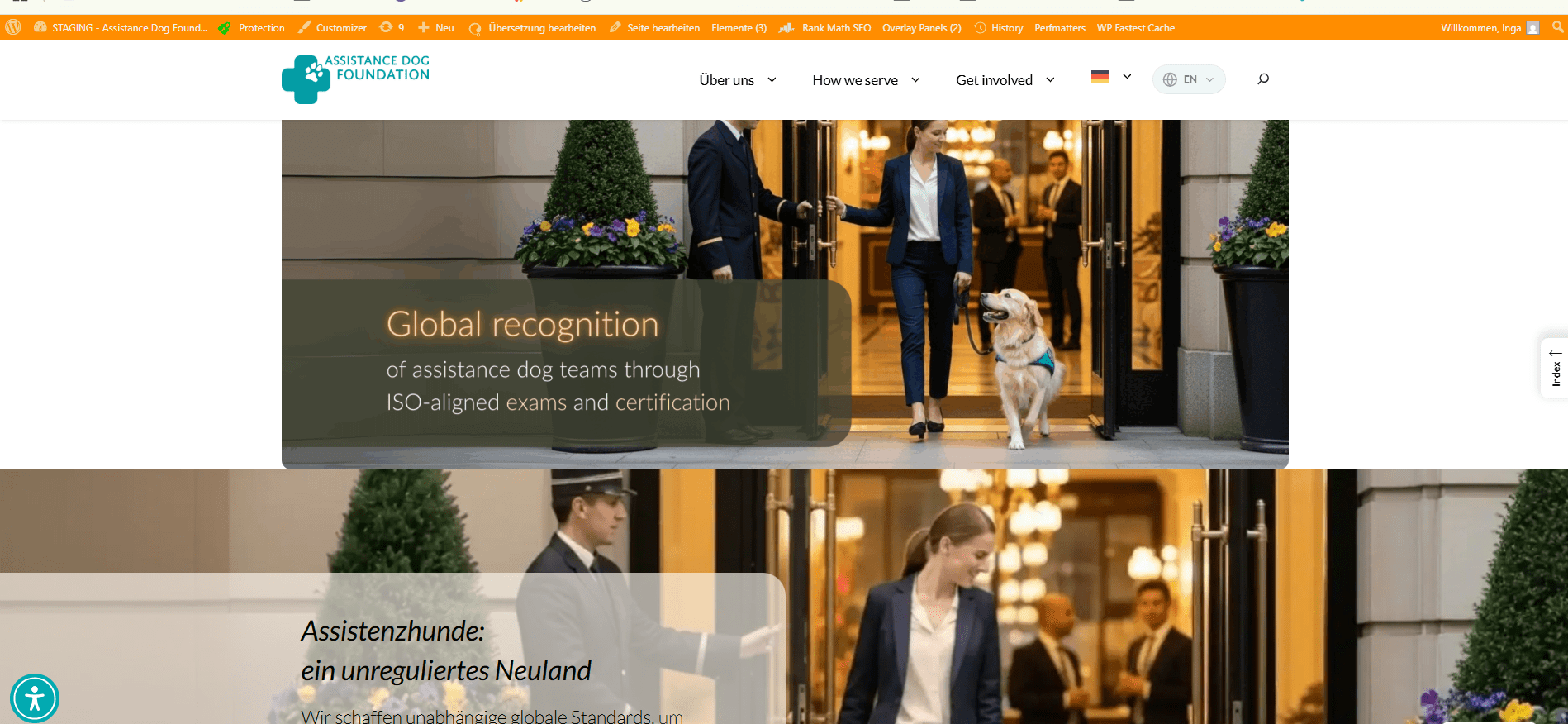Click Seite bearbeiten in admin bar
The height and width of the screenshot is (724, 1568).
pyautogui.click(x=654, y=27)
